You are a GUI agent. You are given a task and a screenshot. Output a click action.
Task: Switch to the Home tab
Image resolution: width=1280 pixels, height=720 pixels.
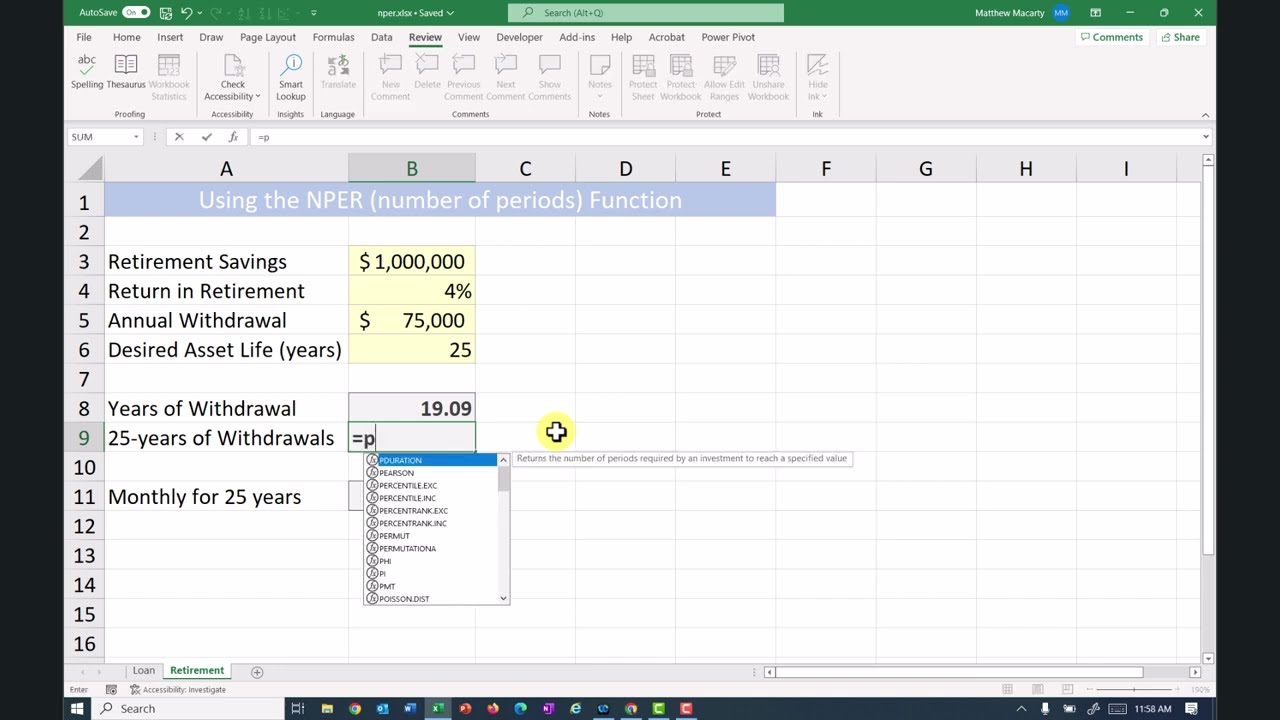pos(126,37)
